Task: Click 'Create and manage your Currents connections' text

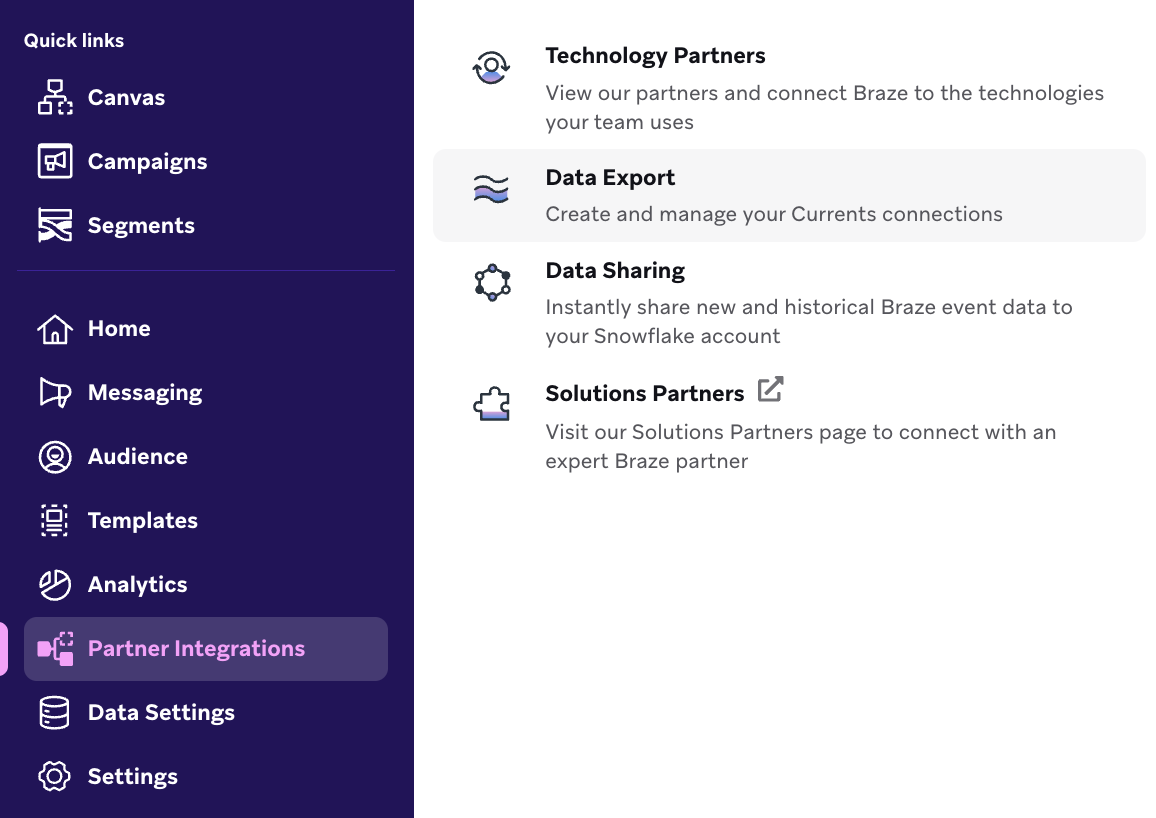Action: coord(774,214)
